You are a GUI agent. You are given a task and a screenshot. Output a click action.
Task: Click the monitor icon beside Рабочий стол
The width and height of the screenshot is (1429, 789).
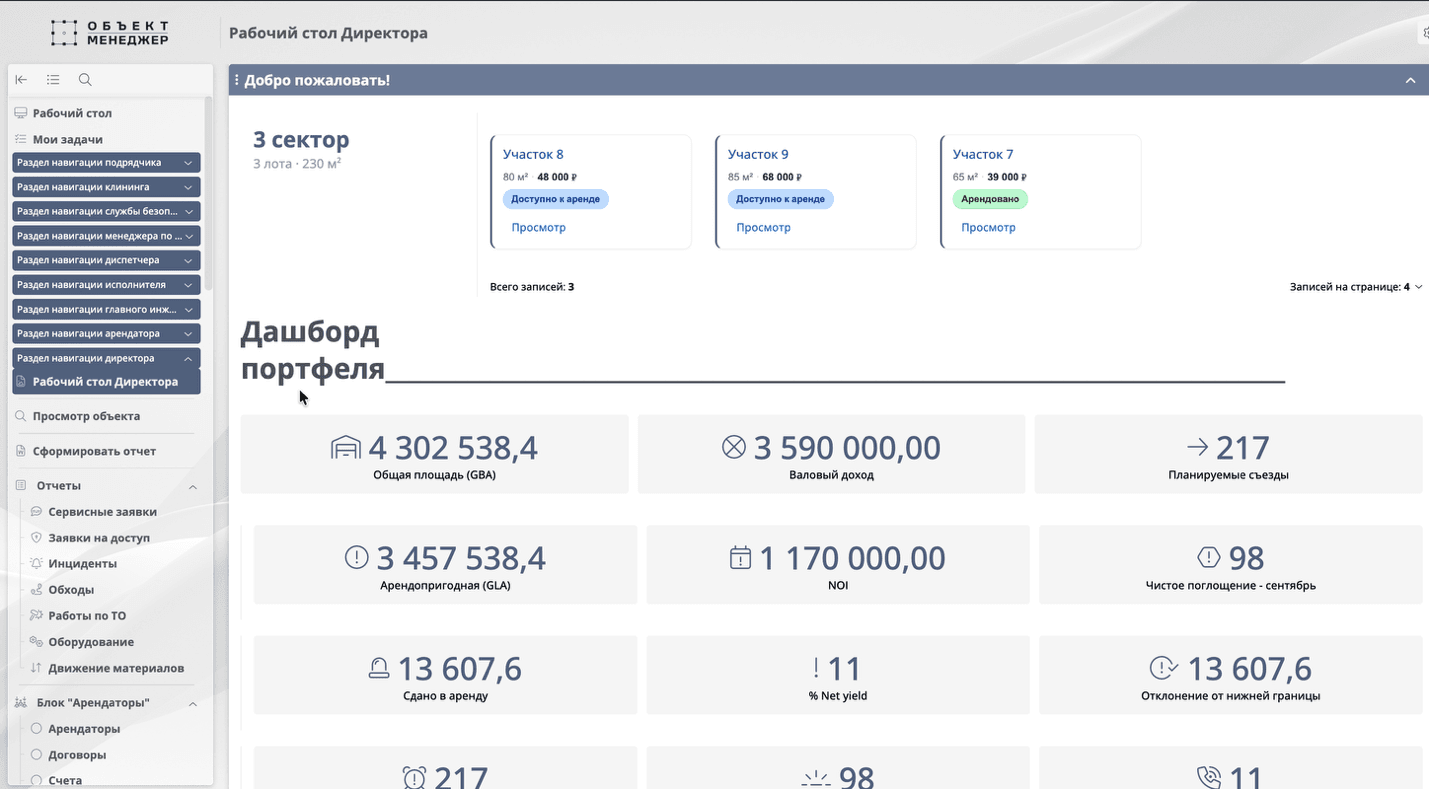click(20, 113)
